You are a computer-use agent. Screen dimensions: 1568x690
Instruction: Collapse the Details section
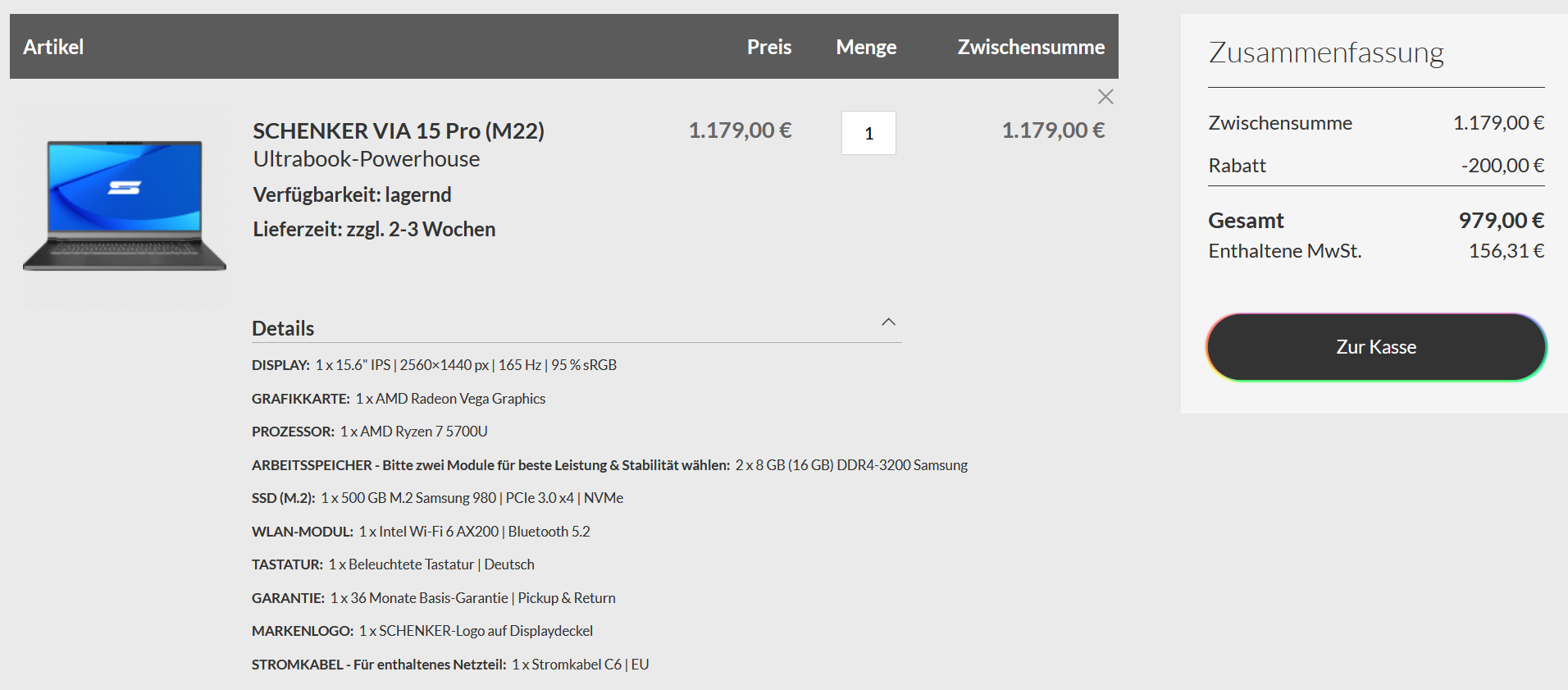(x=888, y=322)
